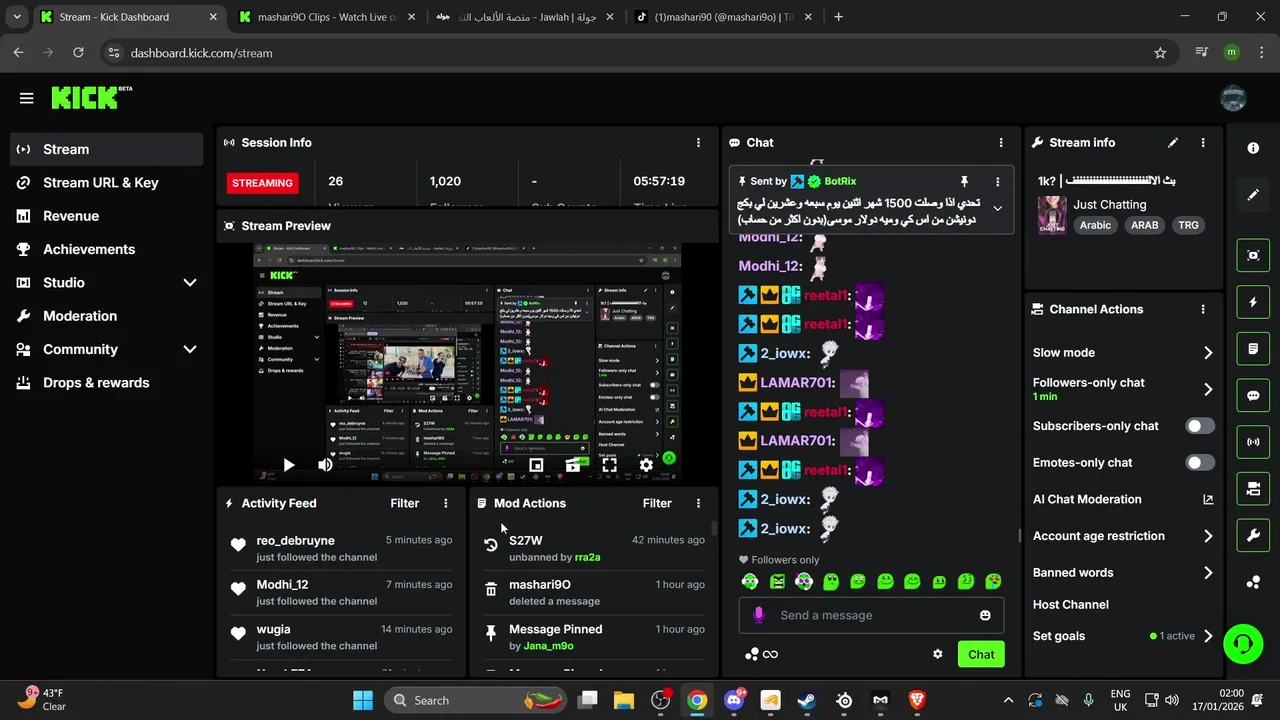Select Stream in the sidebar
1280x720 pixels.
click(x=106, y=149)
